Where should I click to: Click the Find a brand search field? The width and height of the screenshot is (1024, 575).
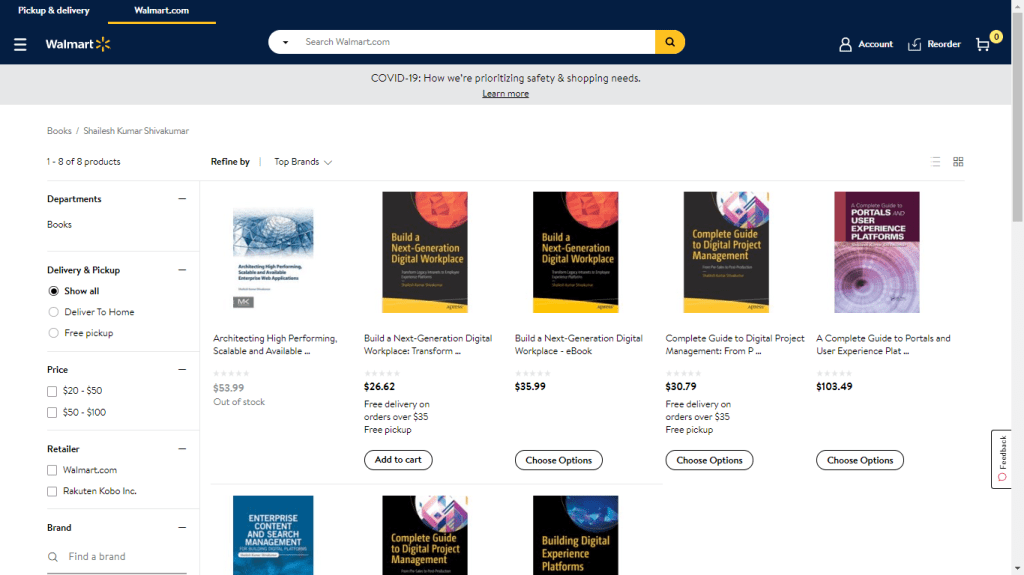point(118,556)
